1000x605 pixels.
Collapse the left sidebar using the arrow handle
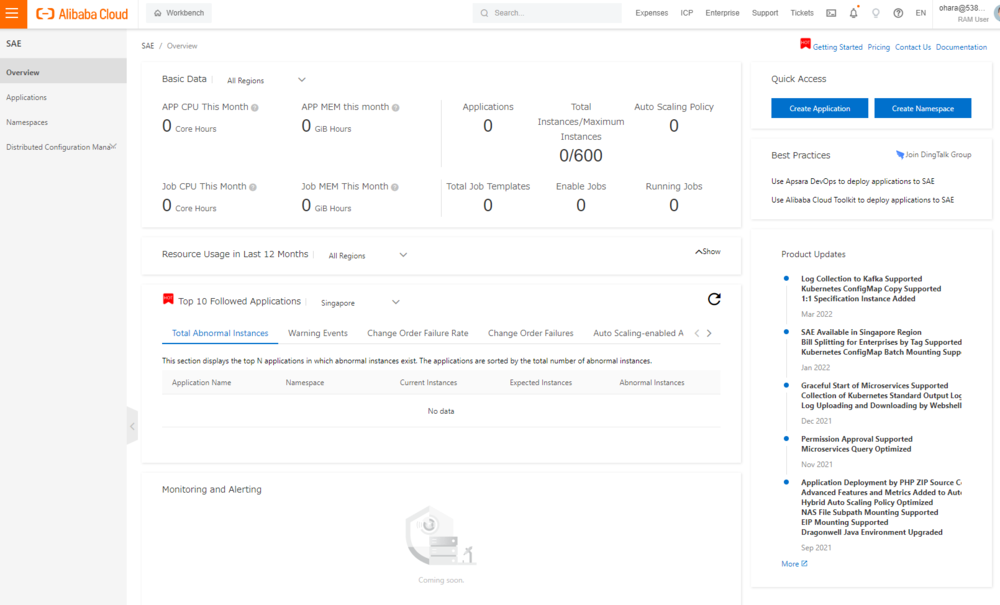[132, 426]
